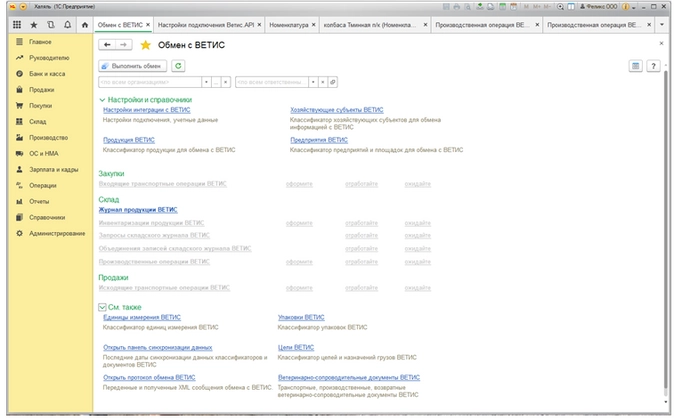Open the organization filter dropdown arrow

point(206,82)
